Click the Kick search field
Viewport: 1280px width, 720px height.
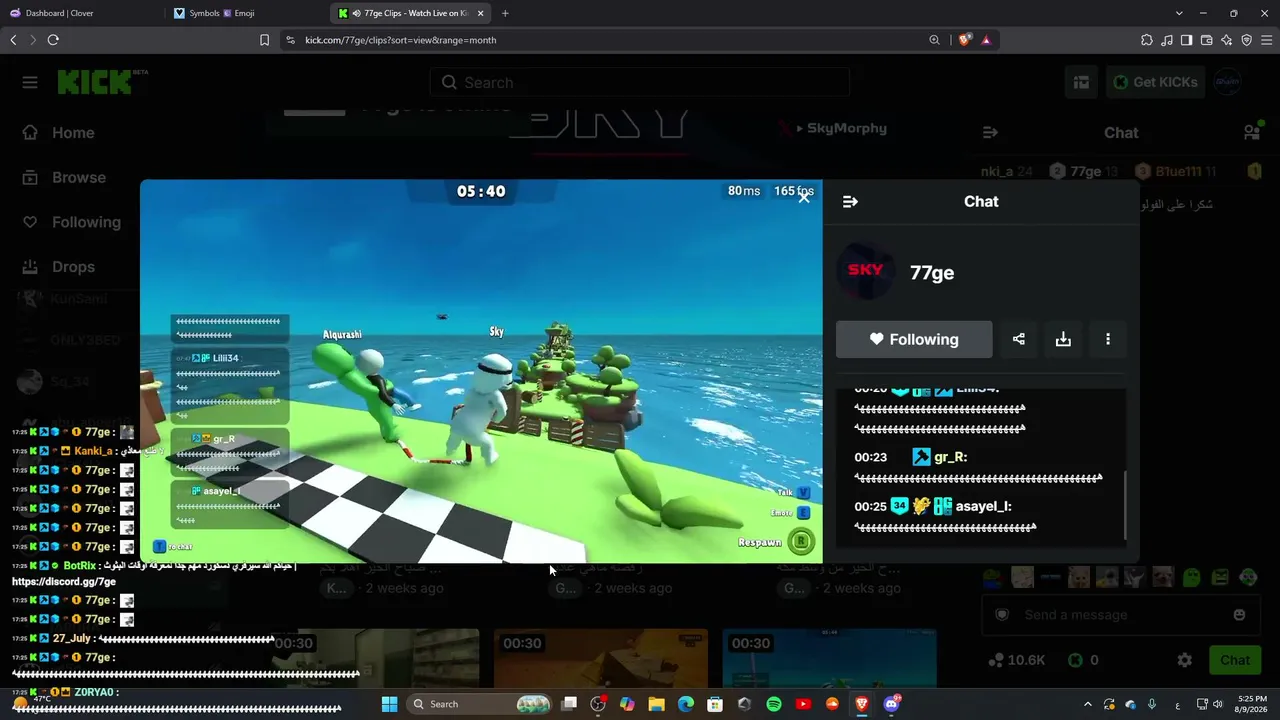(640, 82)
